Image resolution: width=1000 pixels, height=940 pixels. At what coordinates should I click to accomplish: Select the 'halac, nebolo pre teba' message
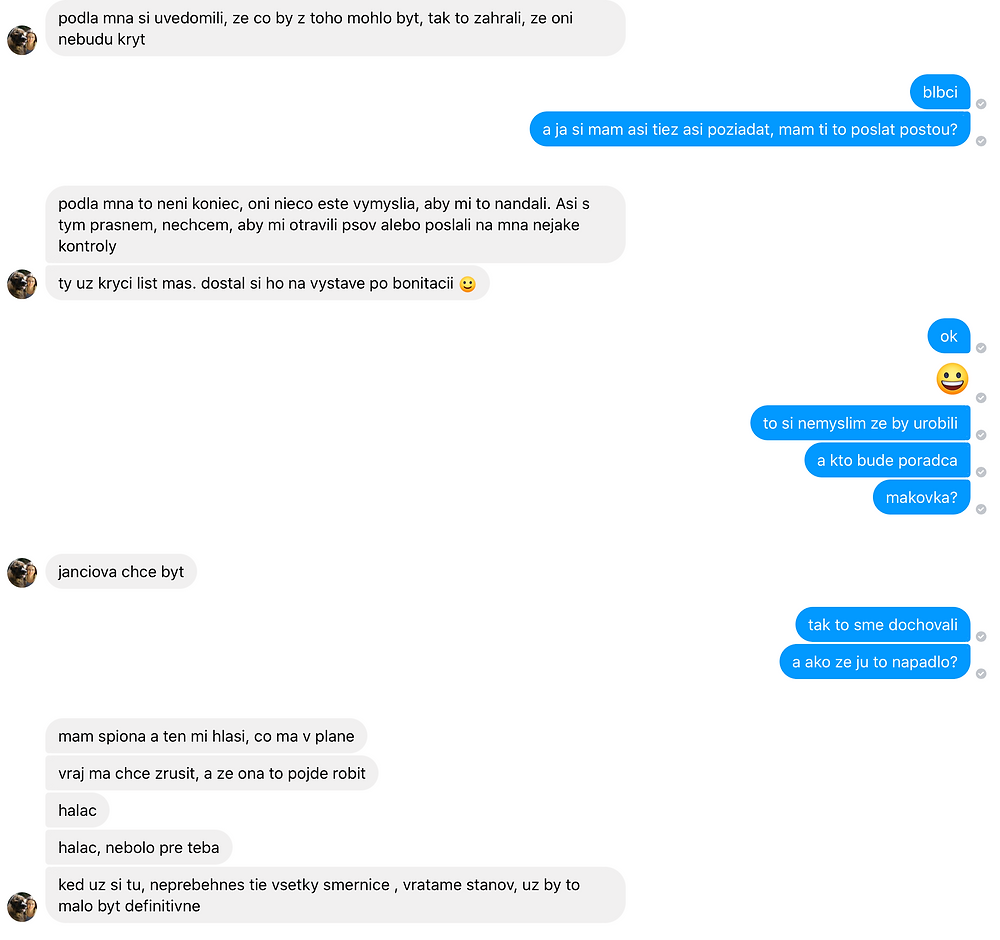tap(138, 847)
